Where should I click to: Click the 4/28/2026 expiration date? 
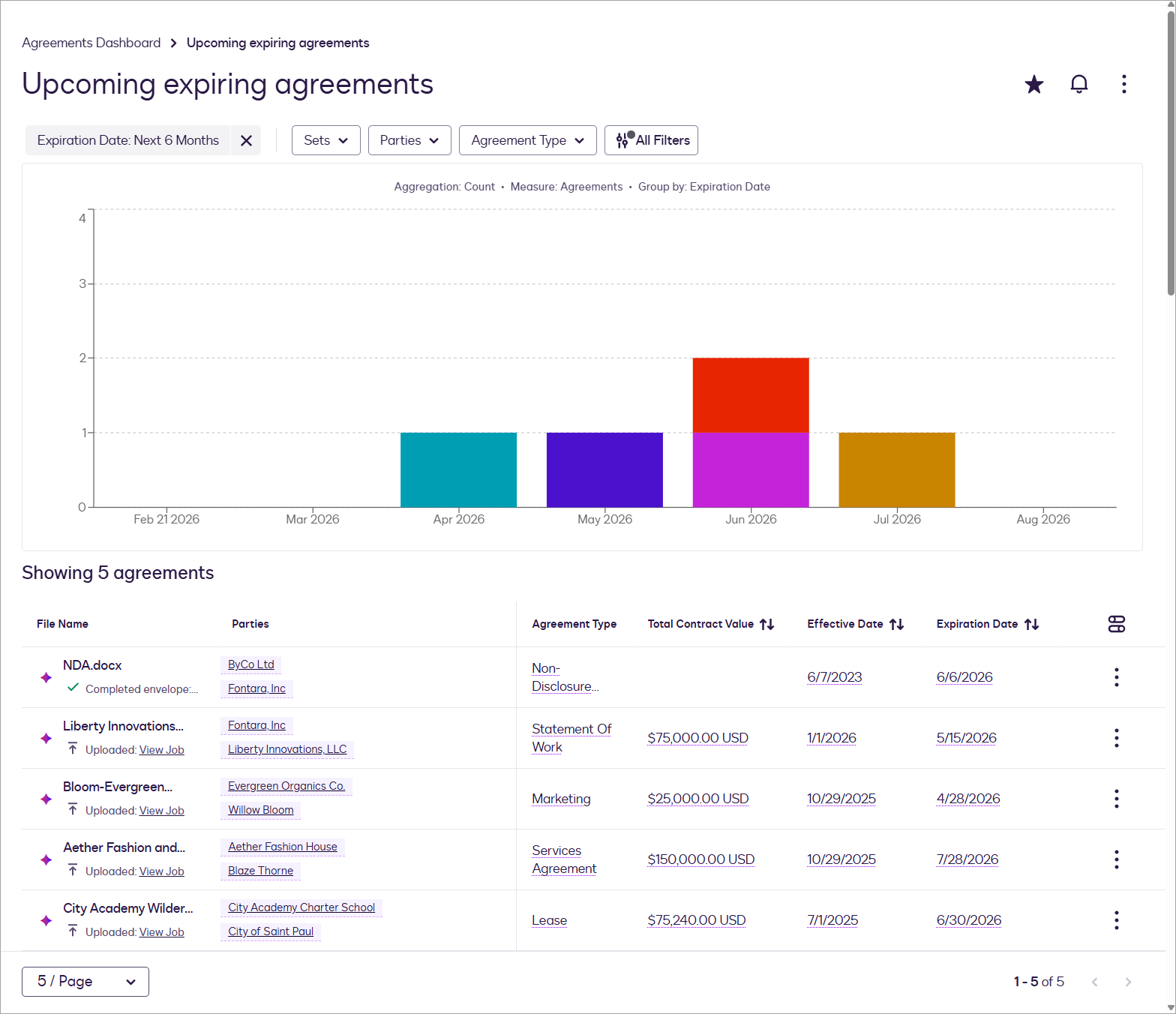pyautogui.click(x=968, y=799)
